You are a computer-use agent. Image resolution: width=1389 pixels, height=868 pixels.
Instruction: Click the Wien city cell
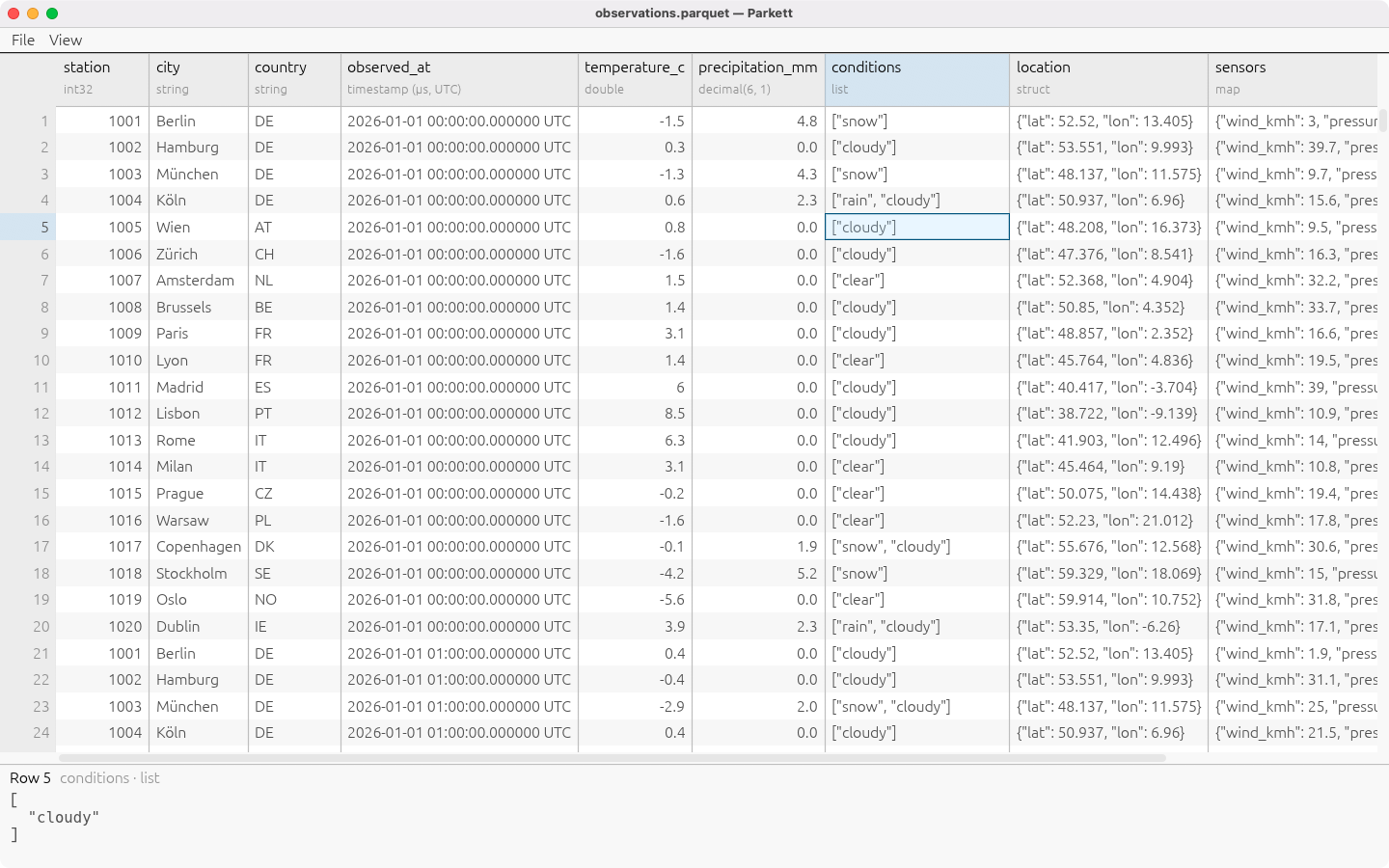199,228
